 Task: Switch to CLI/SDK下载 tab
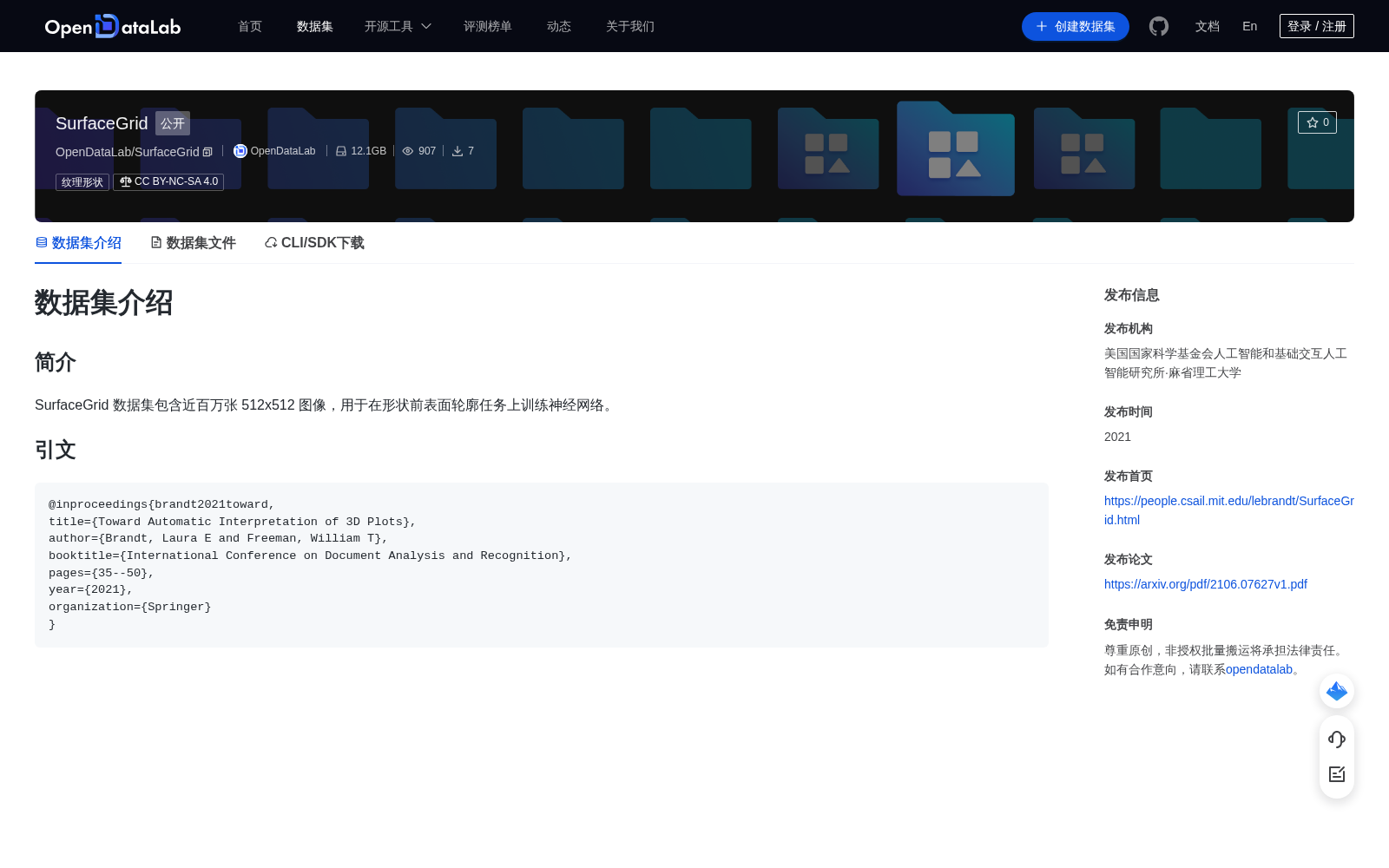314,243
